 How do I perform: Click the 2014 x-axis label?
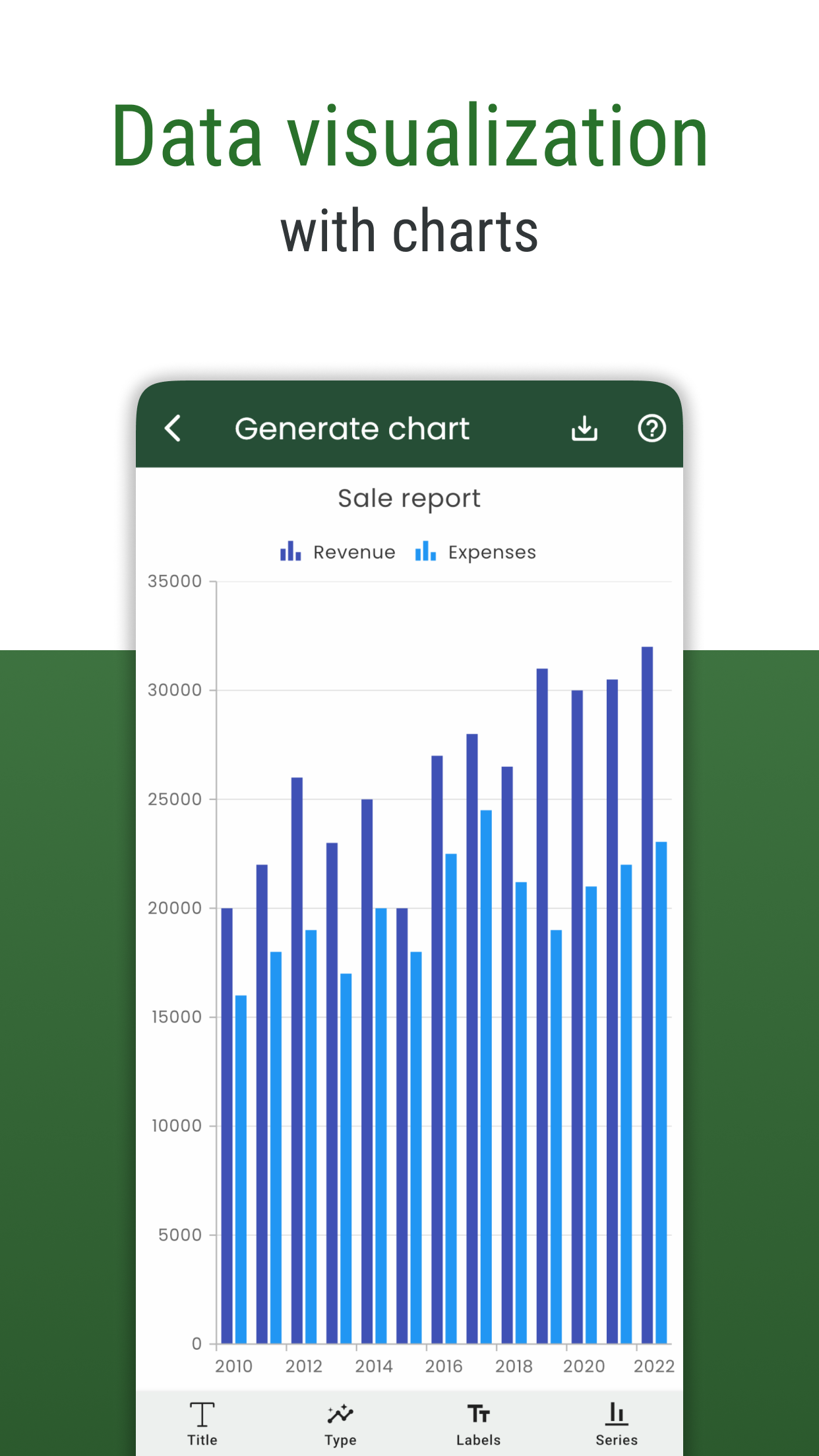pyautogui.click(x=374, y=1366)
